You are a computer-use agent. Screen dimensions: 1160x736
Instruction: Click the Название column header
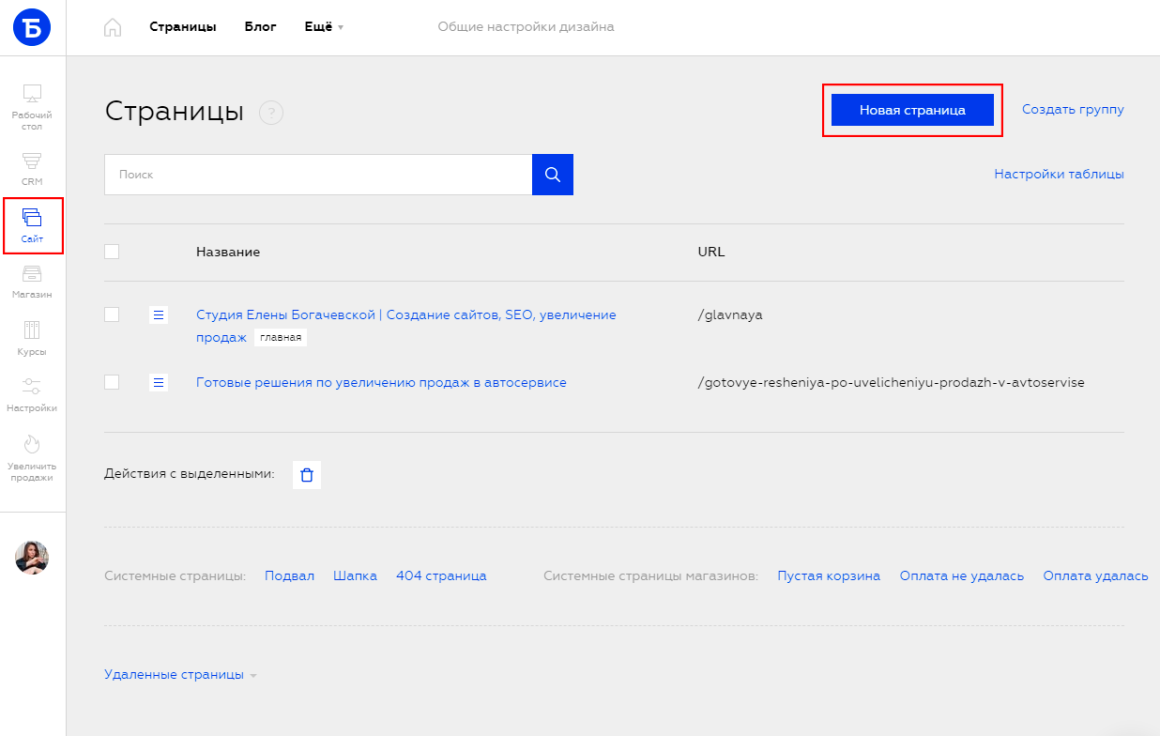coord(228,251)
